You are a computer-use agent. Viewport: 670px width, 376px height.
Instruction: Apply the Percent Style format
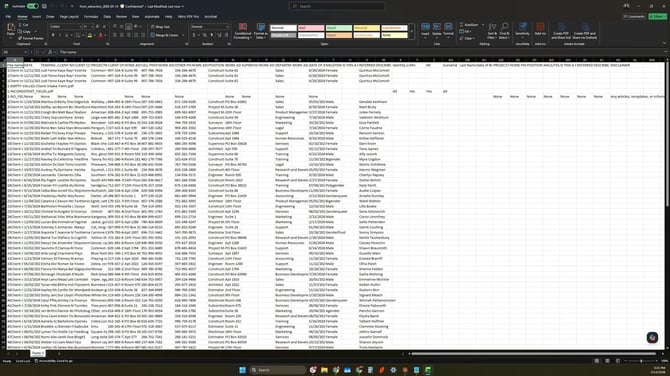pyautogui.click(x=205, y=35)
